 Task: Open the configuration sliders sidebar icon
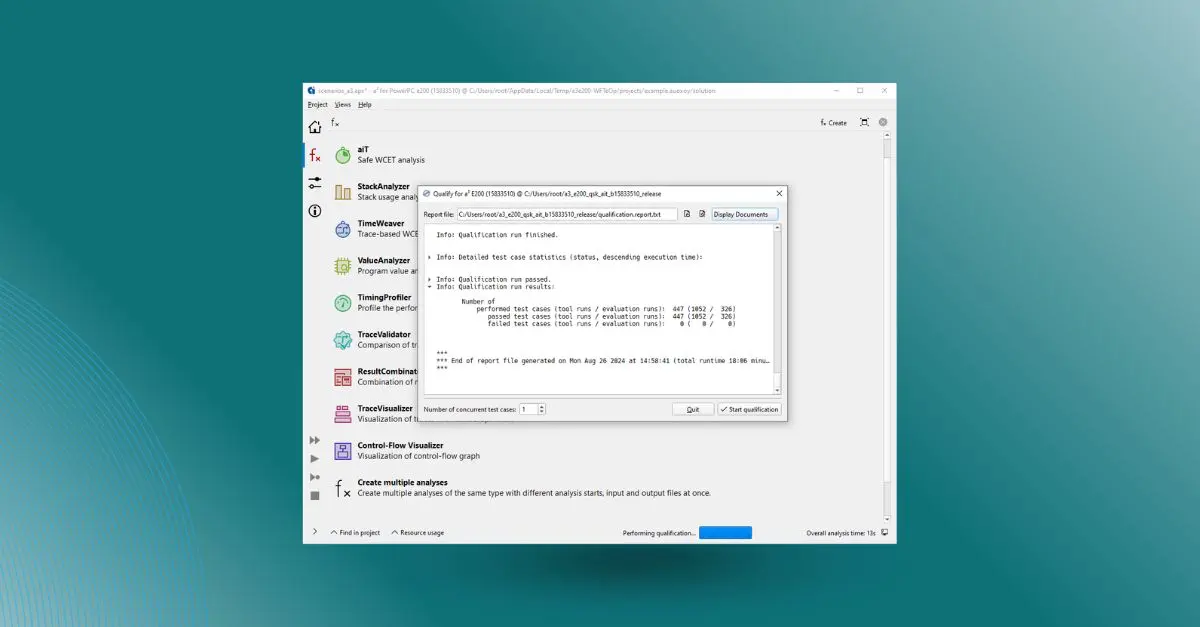click(315, 183)
